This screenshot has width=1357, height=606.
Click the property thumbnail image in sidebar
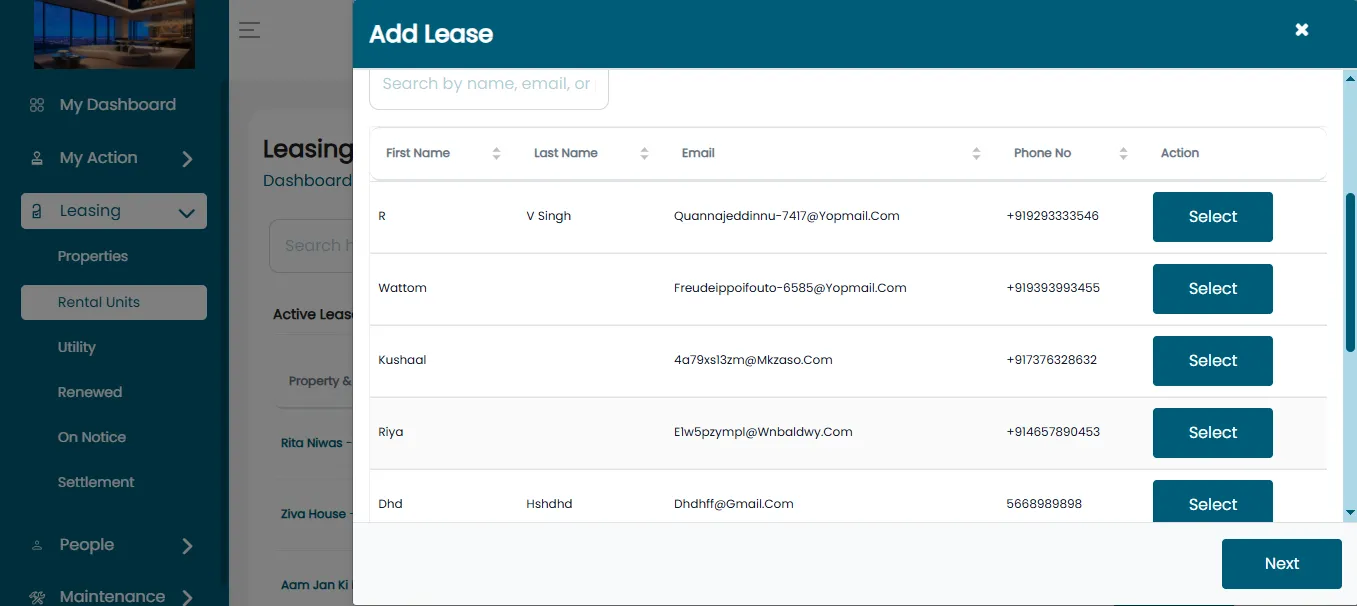coord(114,34)
